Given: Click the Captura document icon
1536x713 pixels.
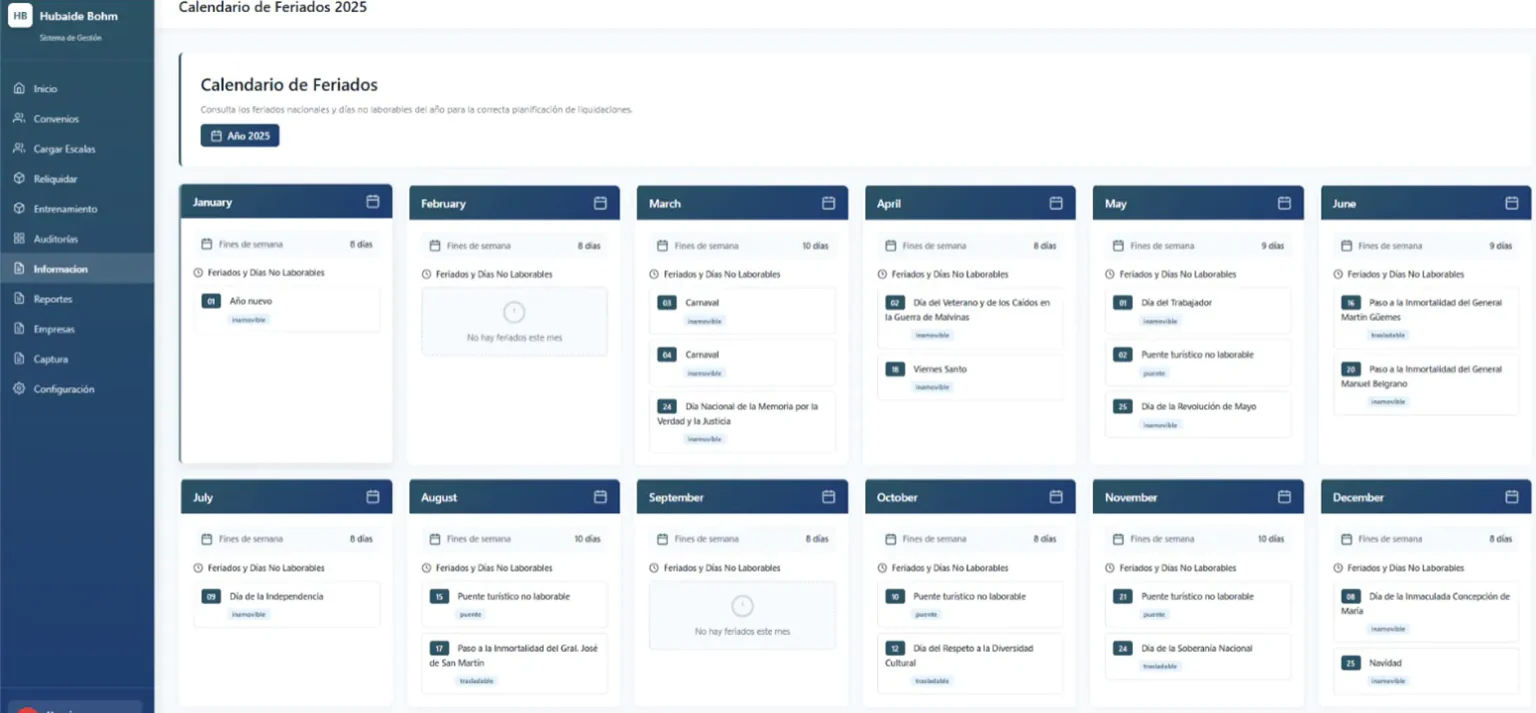Looking at the screenshot, I should point(19,359).
